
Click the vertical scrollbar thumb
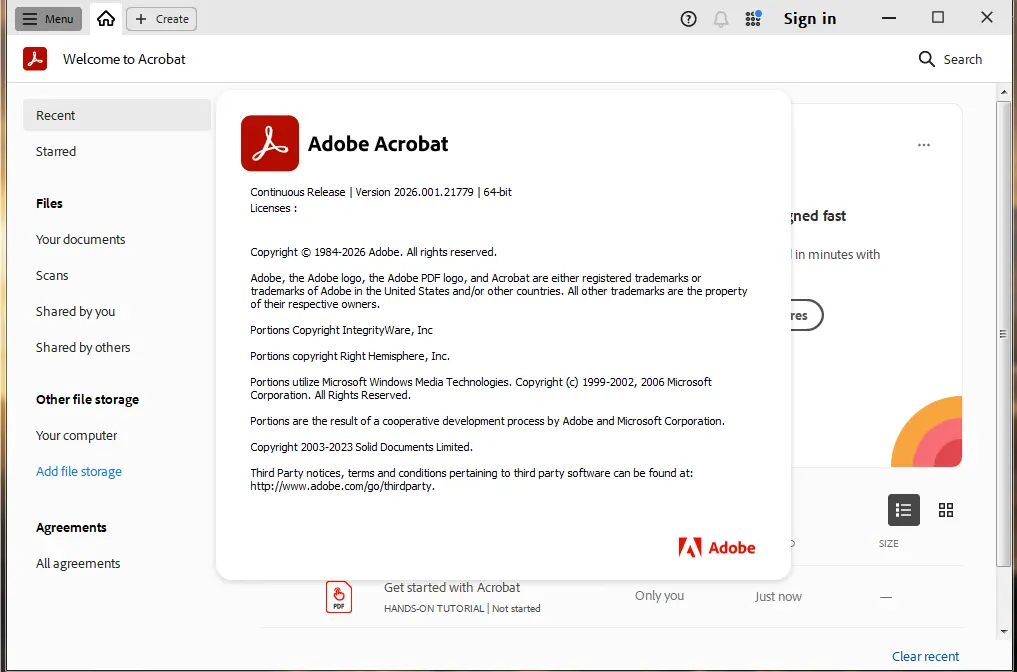point(1003,334)
